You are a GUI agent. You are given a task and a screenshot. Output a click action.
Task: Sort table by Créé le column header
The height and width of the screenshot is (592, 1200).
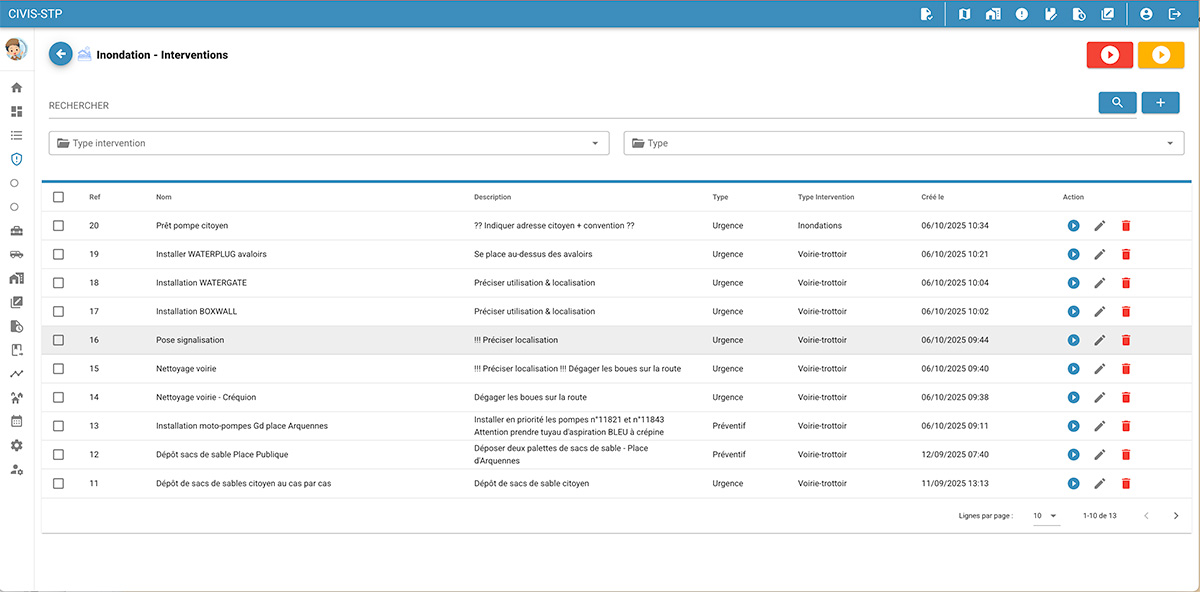[x=932, y=197]
